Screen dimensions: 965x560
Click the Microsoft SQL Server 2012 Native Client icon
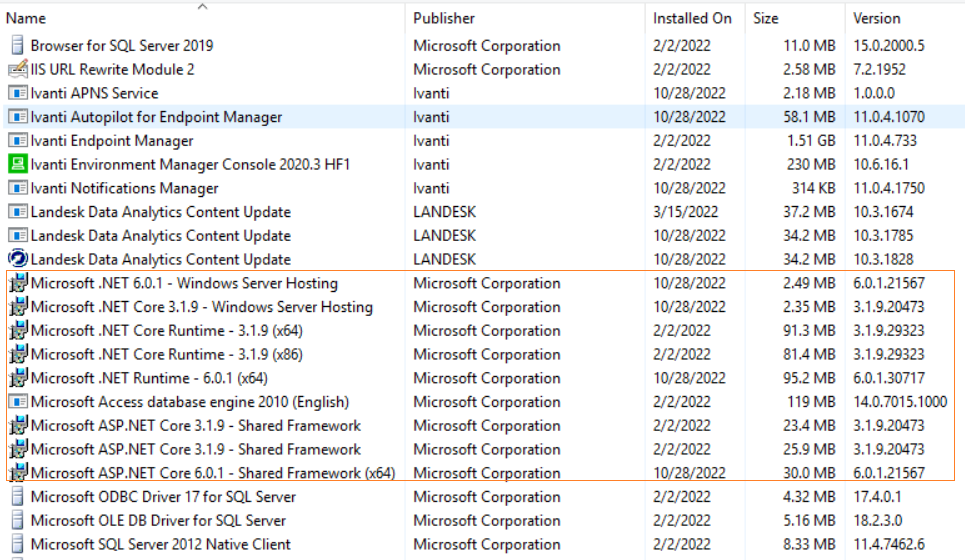tap(17, 544)
